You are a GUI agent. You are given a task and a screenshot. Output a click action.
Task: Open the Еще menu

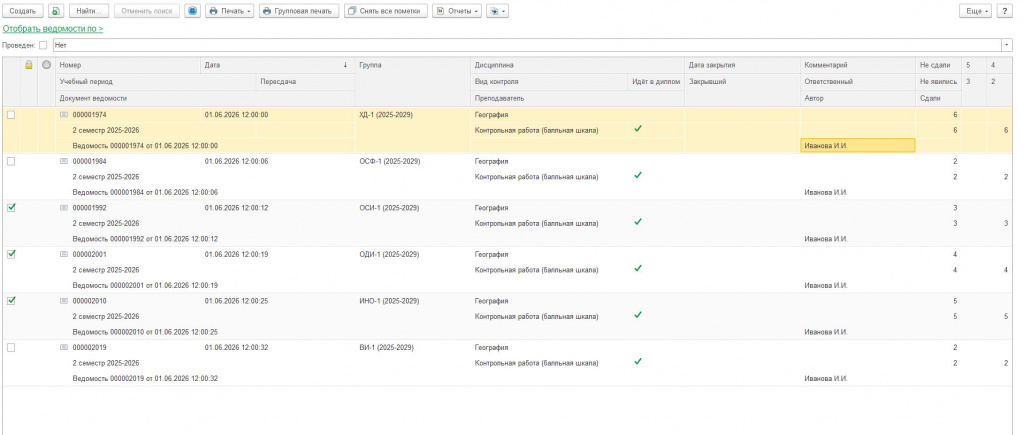[x=975, y=11]
